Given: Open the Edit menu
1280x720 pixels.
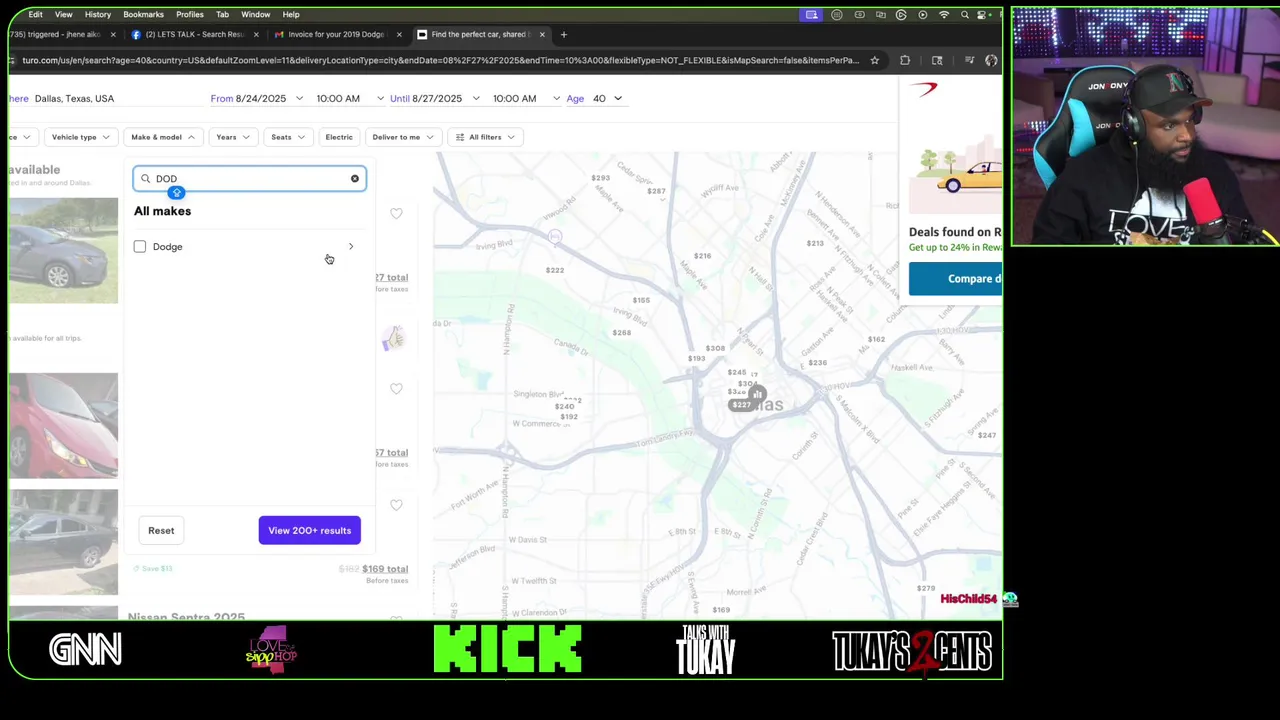Looking at the screenshot, I should 35,14.
